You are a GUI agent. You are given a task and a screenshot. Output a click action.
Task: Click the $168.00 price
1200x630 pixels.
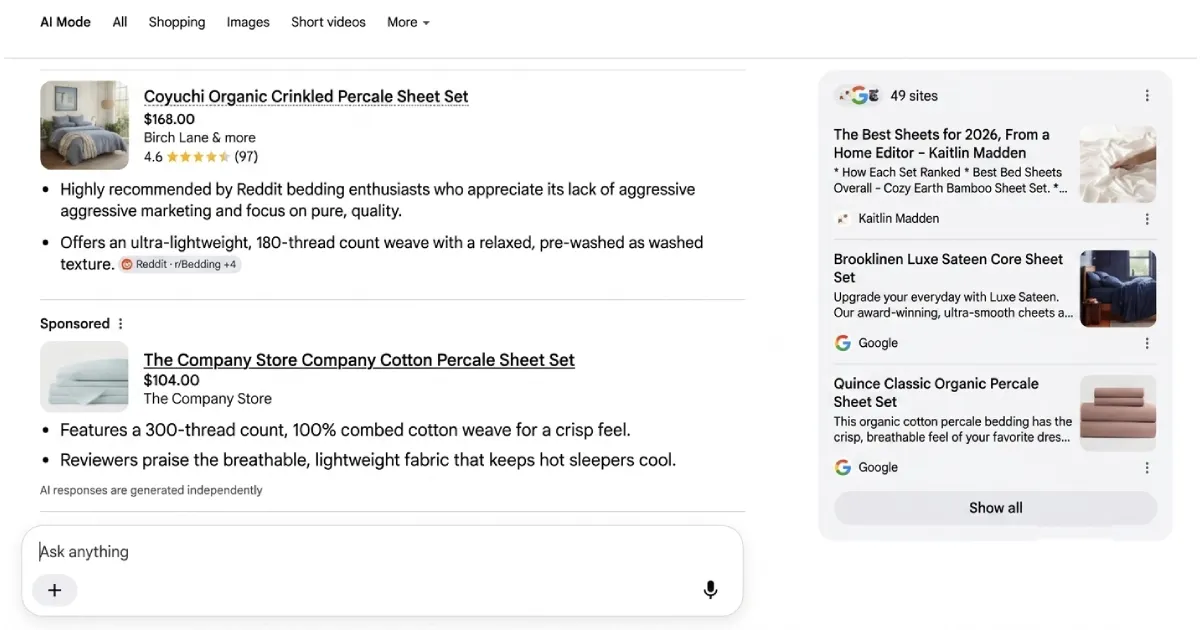tap(169, 119)
